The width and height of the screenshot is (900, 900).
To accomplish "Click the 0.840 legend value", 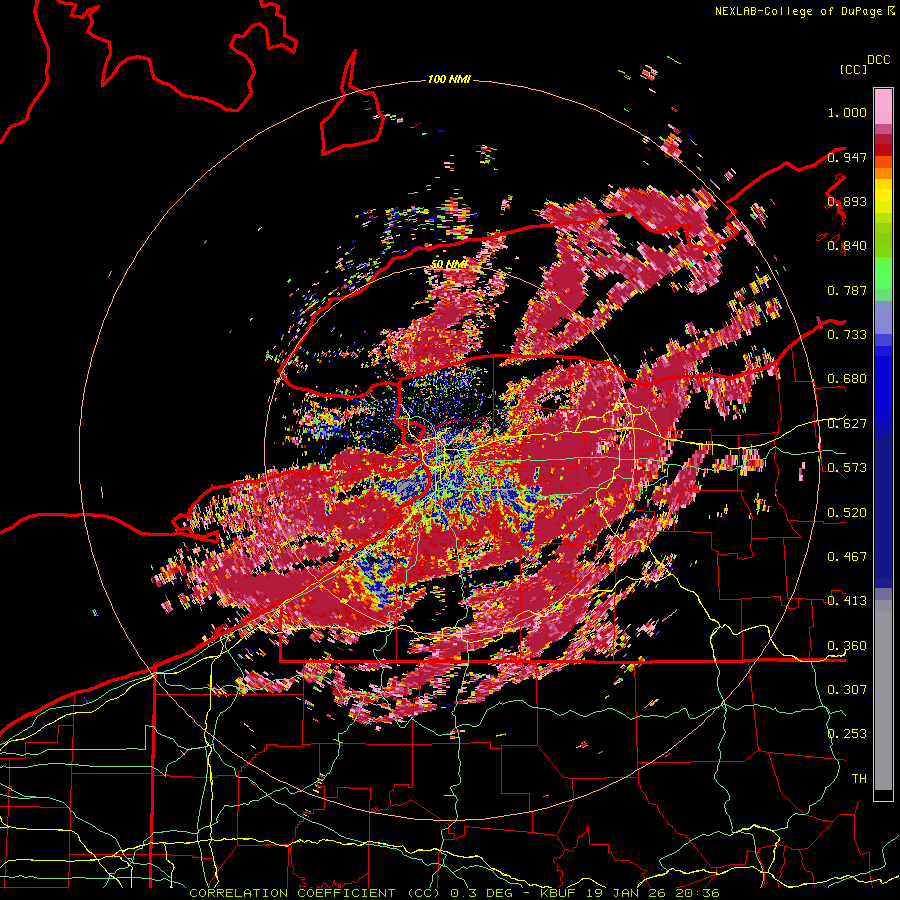I will tap(847, 246).
